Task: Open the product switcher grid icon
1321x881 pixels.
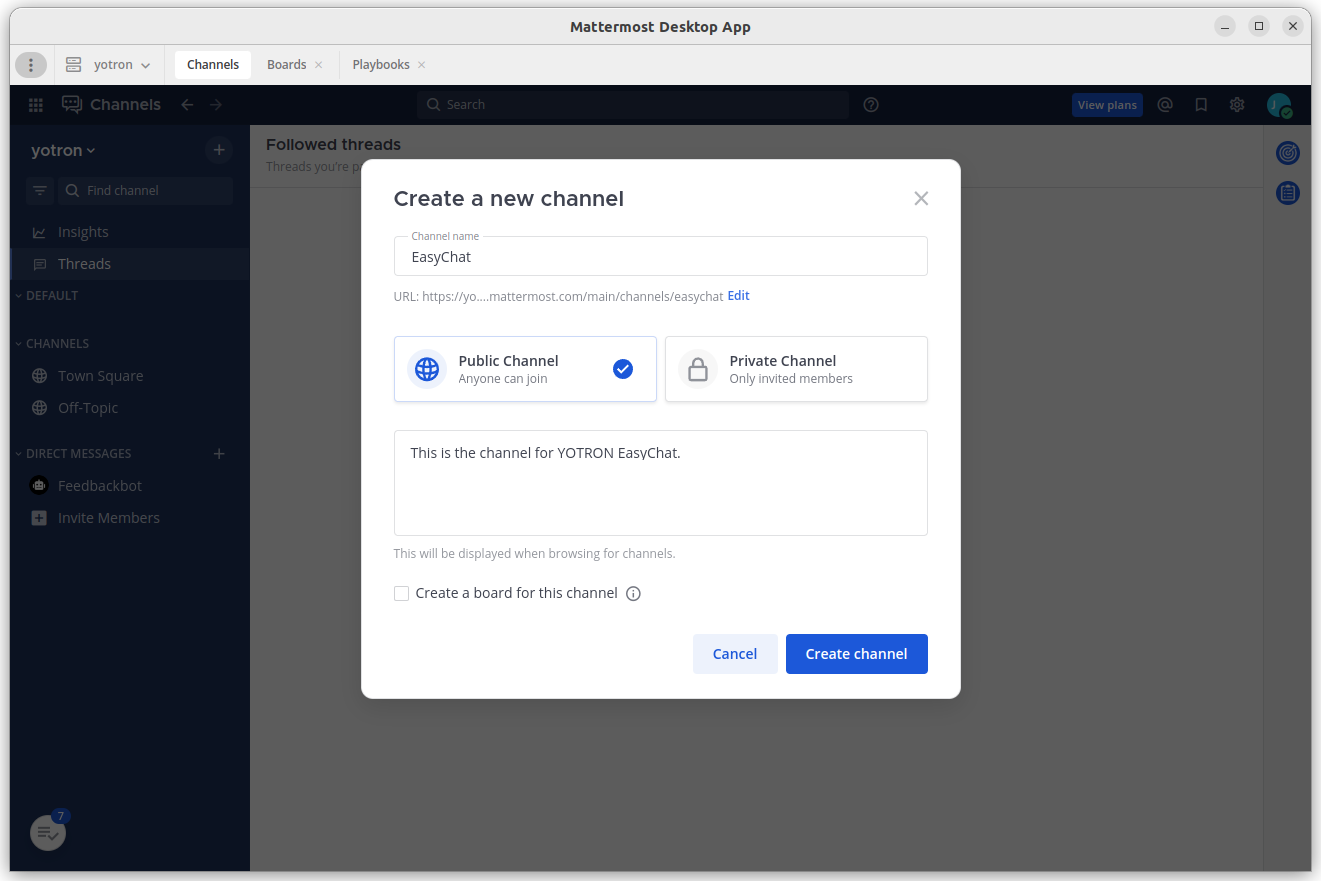Action: click(36, 105)
